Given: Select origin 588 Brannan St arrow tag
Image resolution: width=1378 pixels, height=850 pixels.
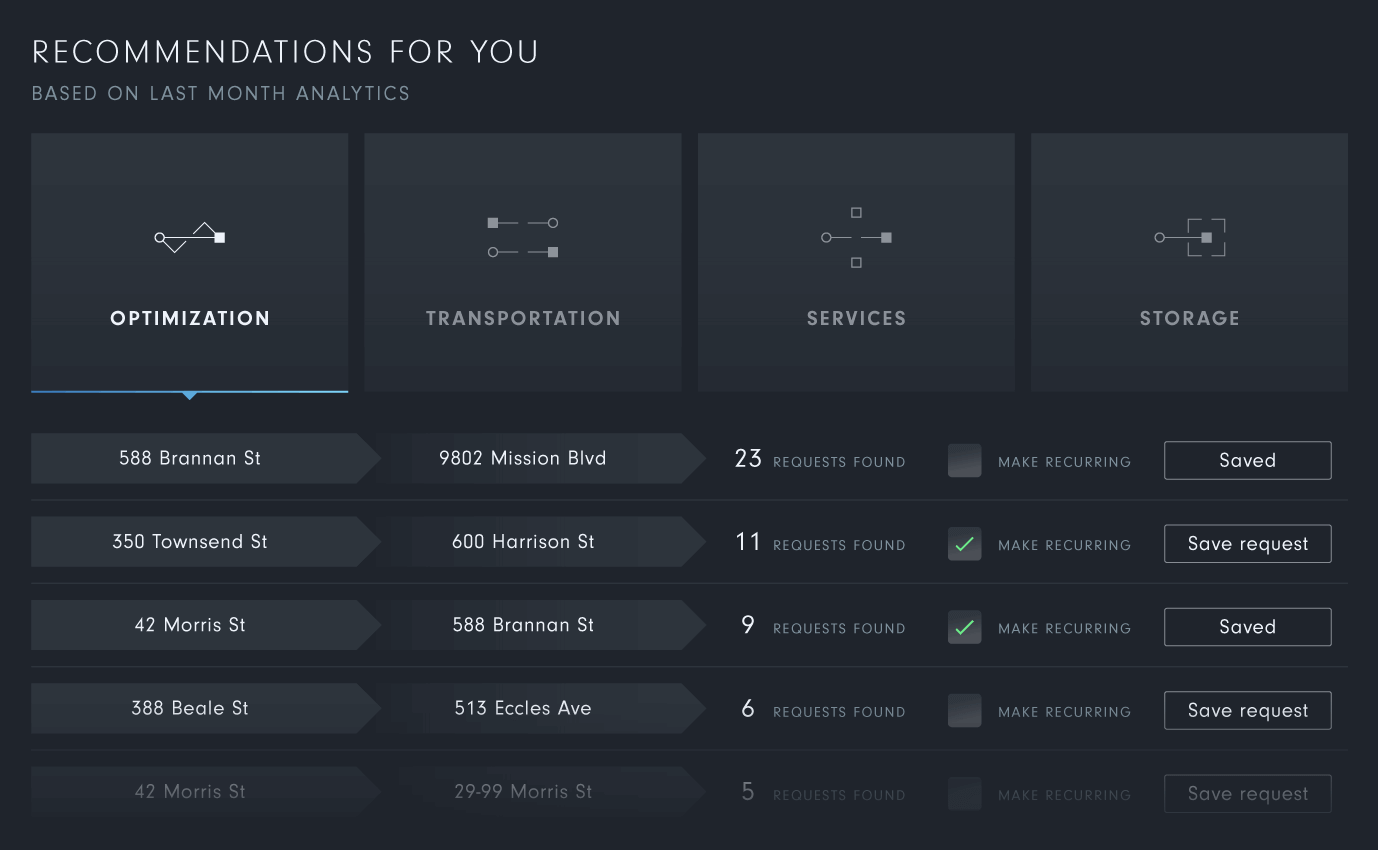Looking at the screenshot, I should 206,458.
